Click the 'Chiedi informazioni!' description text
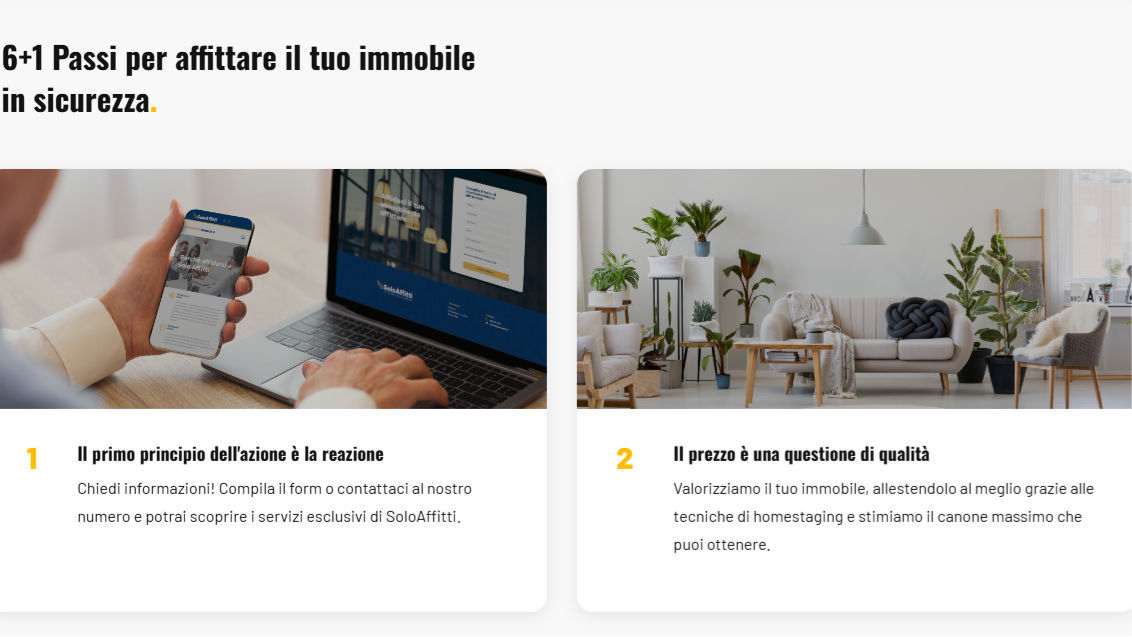 point(274,503)
